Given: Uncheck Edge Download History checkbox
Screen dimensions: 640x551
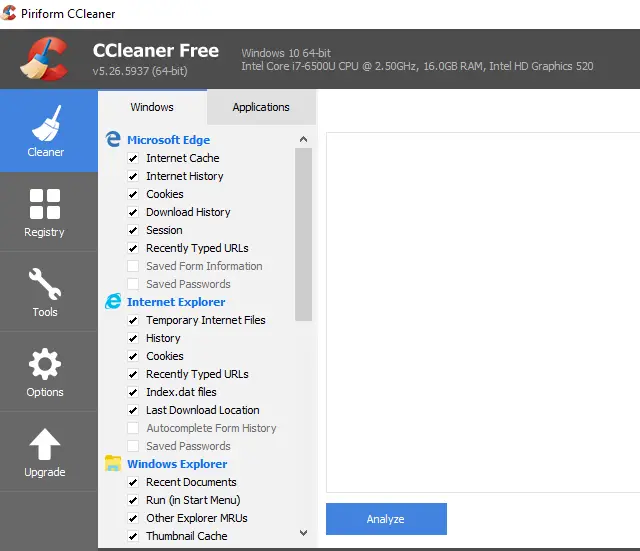Looking at the screenshot, I should click(133, 212).
